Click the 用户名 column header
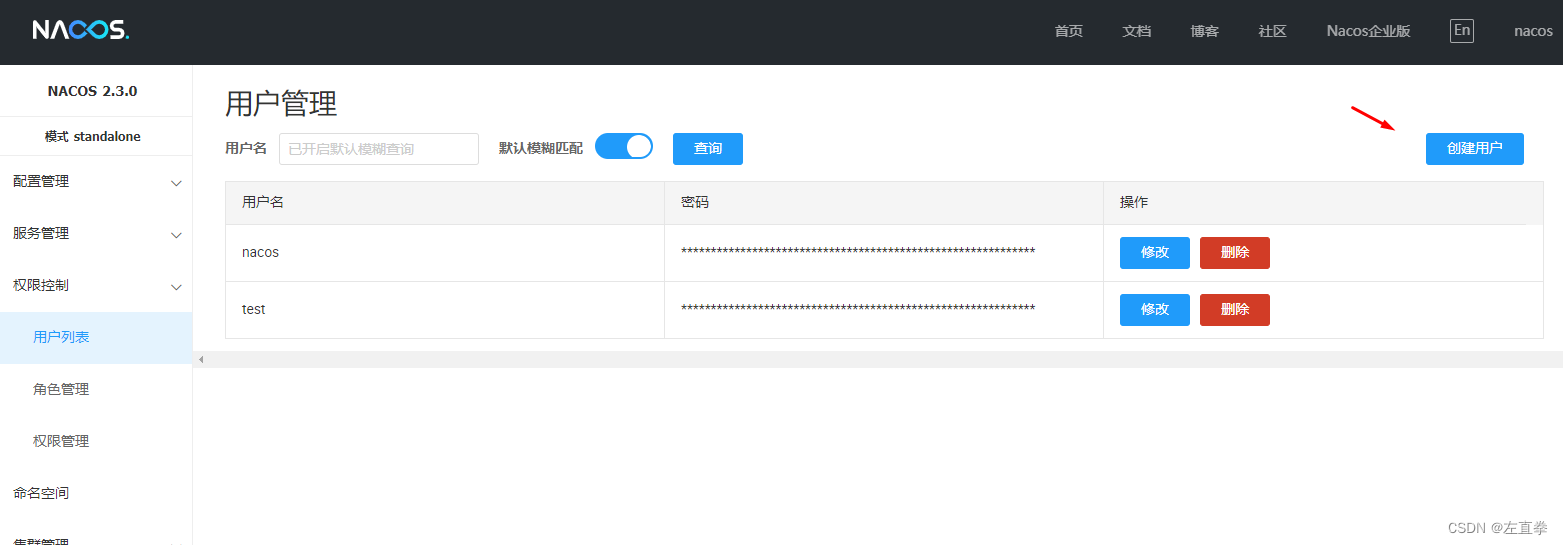This screenshot has height=545, width=1563. coord(445,203)
